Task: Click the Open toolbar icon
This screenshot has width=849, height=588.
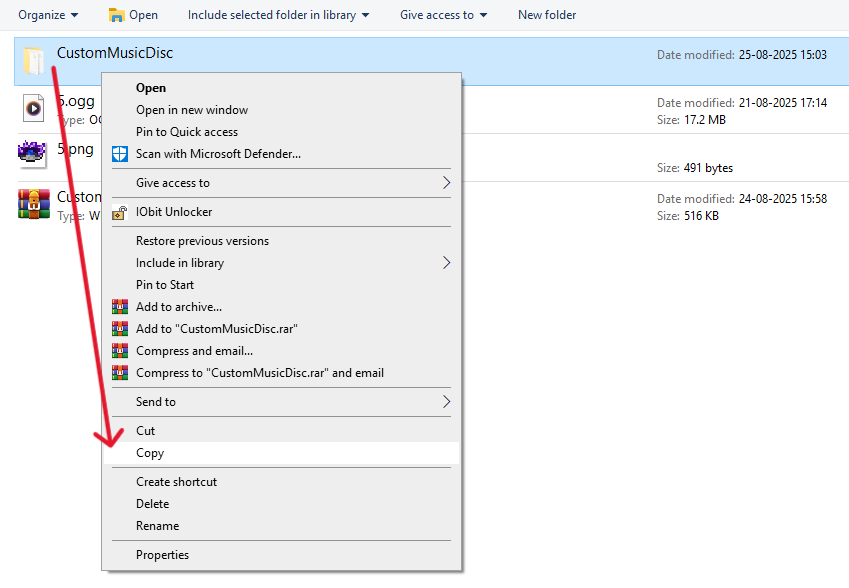Action: coord(117,15)
